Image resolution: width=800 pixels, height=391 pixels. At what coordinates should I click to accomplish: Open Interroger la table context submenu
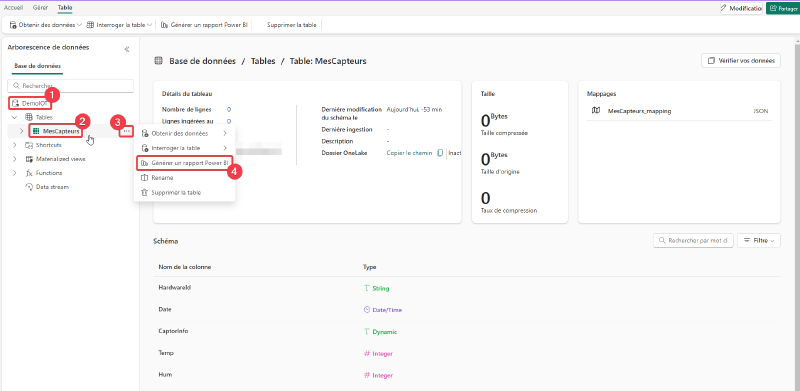pos(184,148)
